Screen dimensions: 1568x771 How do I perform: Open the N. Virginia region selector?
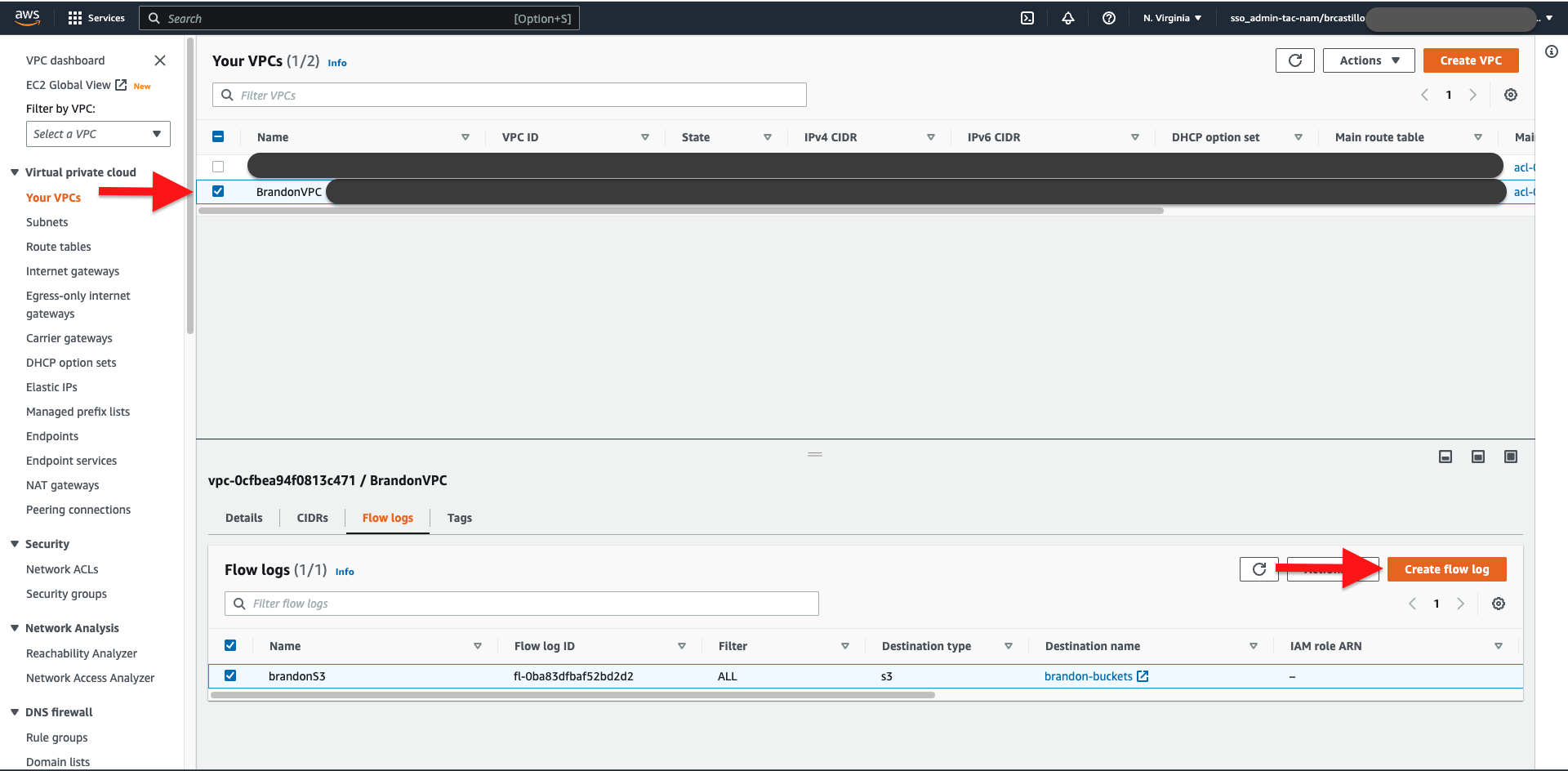1171,17
